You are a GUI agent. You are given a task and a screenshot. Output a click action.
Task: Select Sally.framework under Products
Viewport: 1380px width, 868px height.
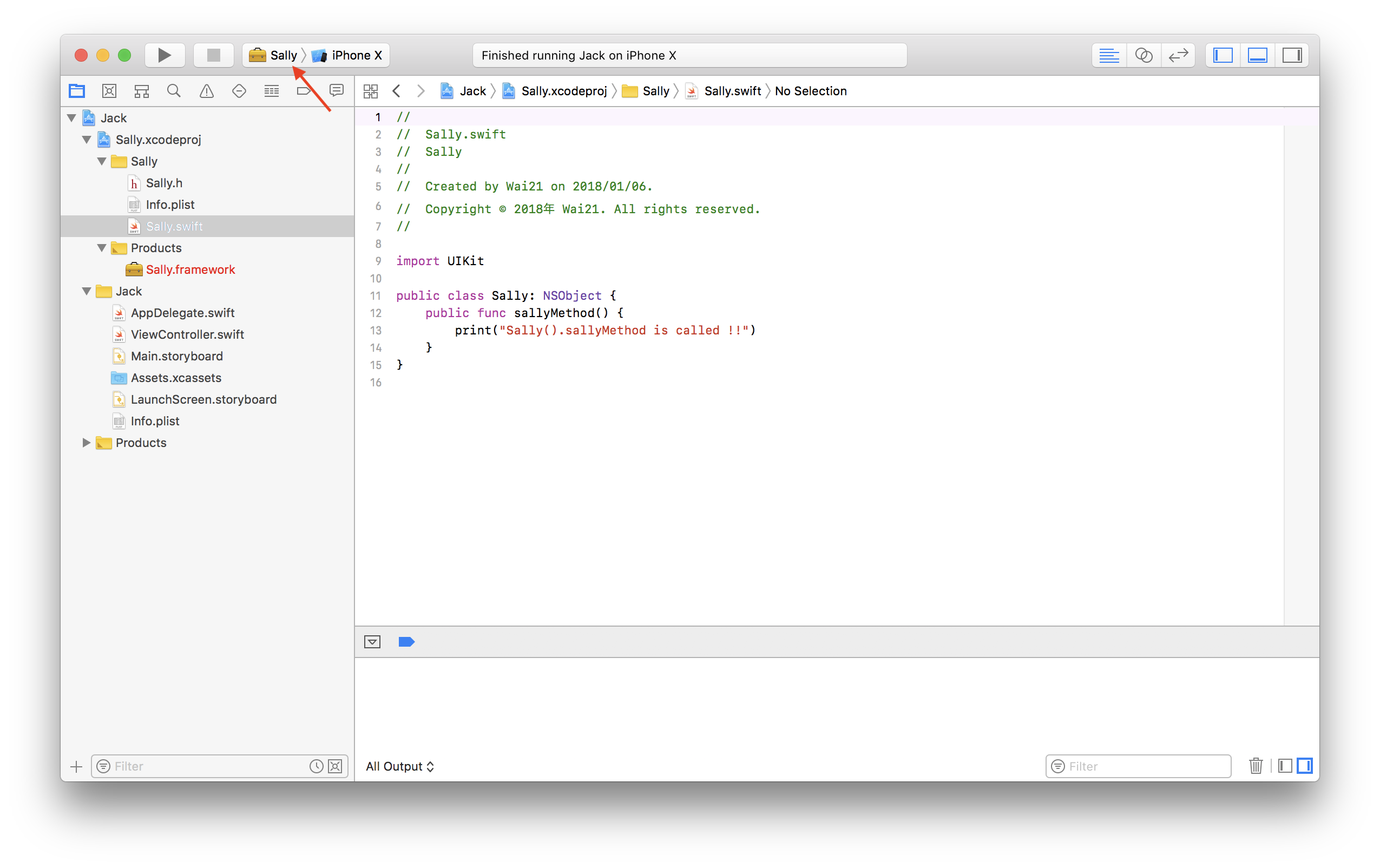190,269
